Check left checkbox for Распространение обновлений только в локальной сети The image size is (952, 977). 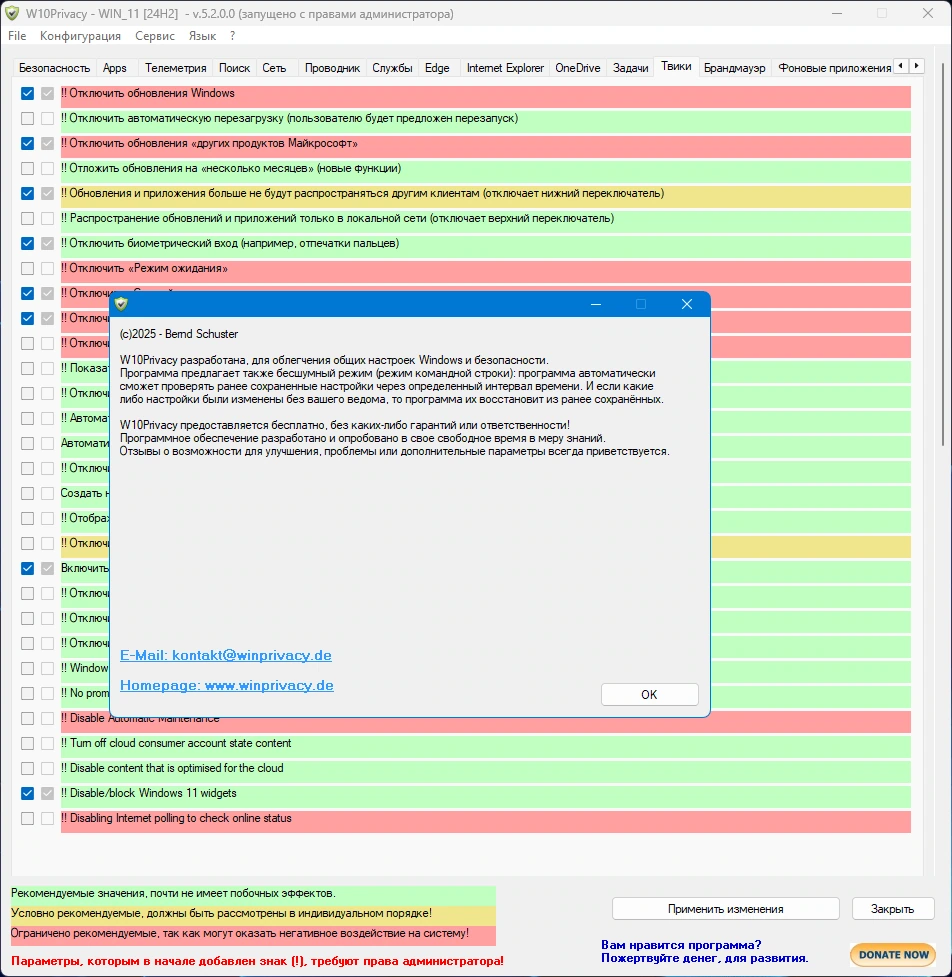[x=27, y=218]
